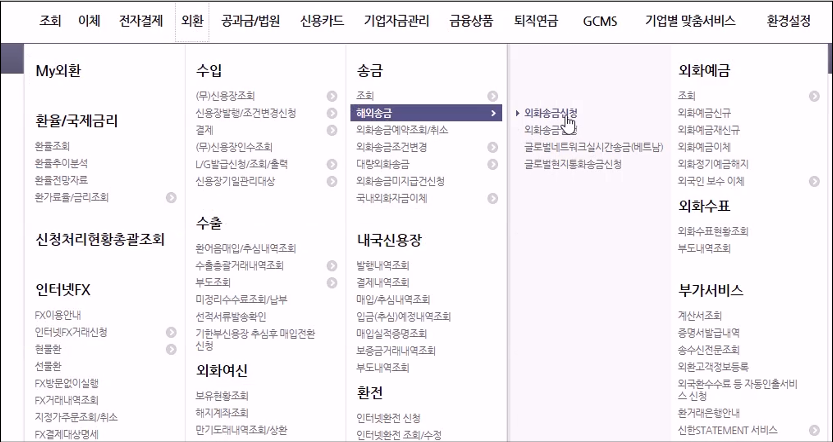Open 외화예금이체
The height and width of the screenshot is (442, 833).
click(x=704, y=147)
